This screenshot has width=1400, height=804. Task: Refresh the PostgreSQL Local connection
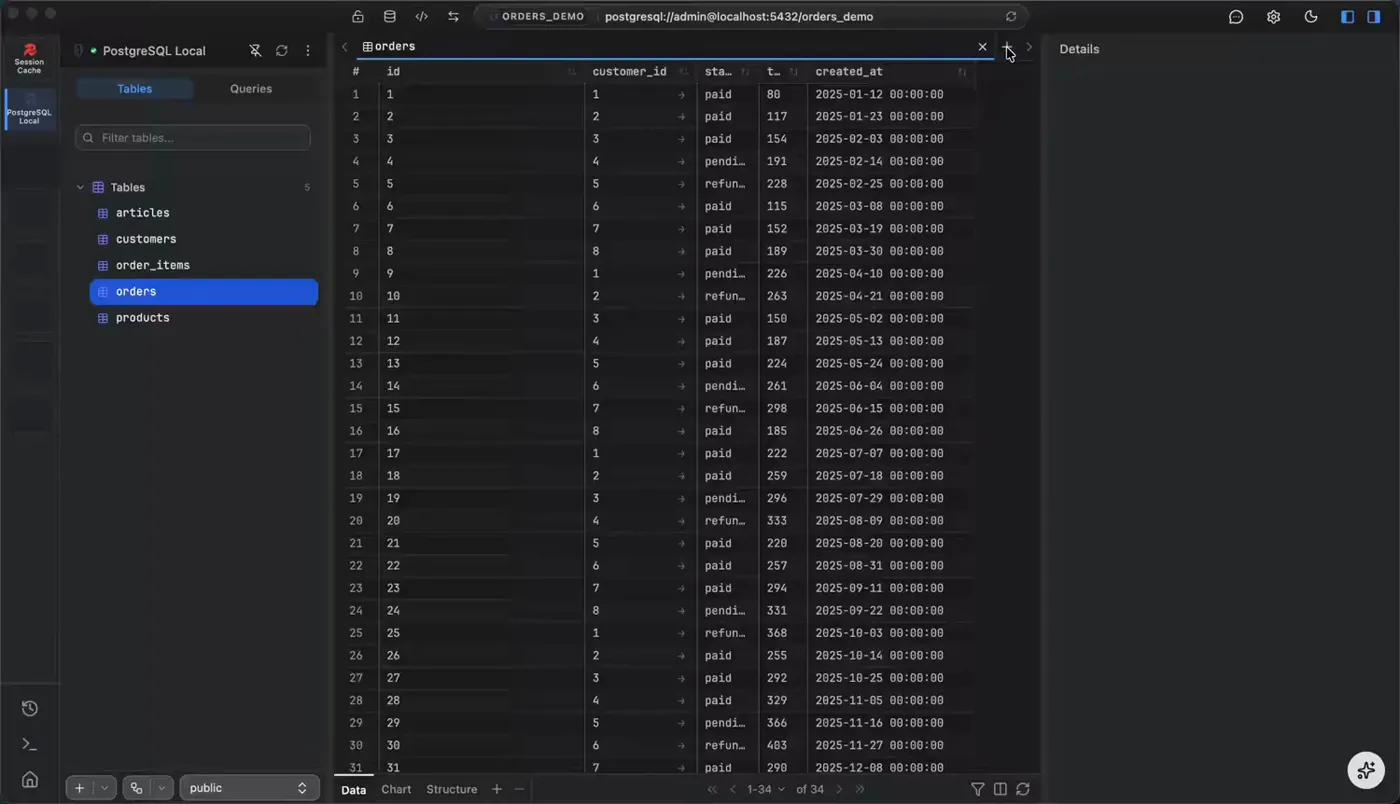coord(282,51)
